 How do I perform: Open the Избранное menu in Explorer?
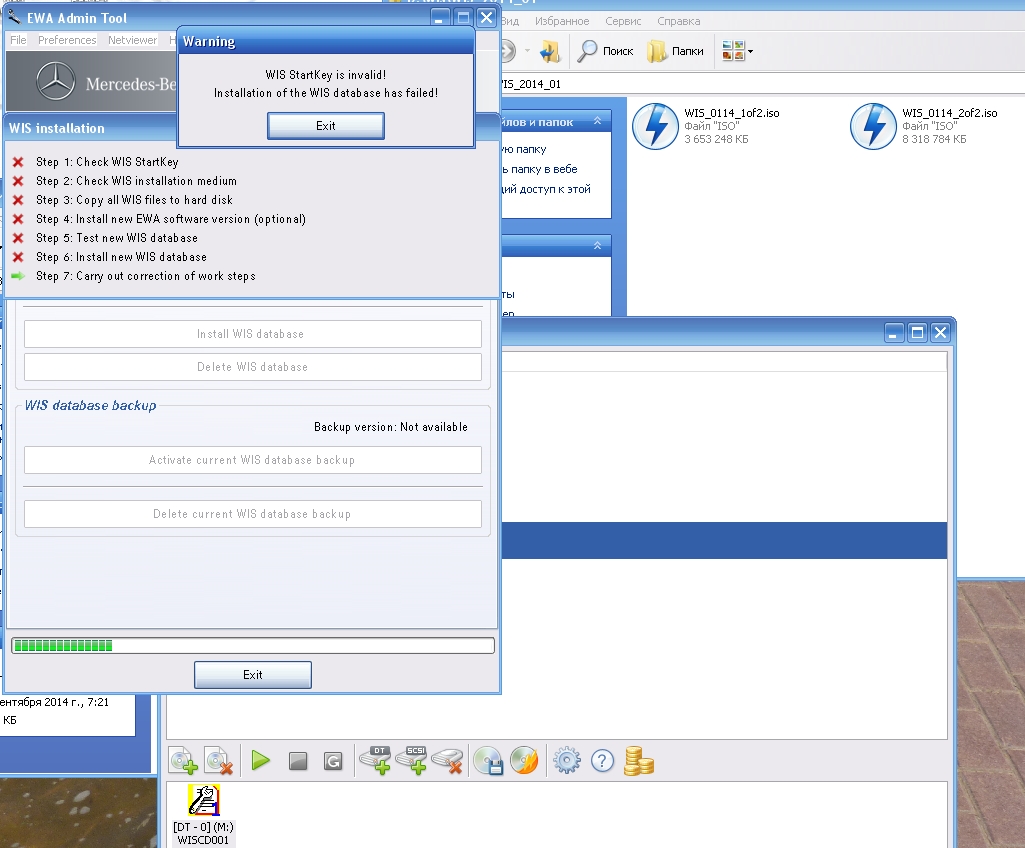pos(562,21)
